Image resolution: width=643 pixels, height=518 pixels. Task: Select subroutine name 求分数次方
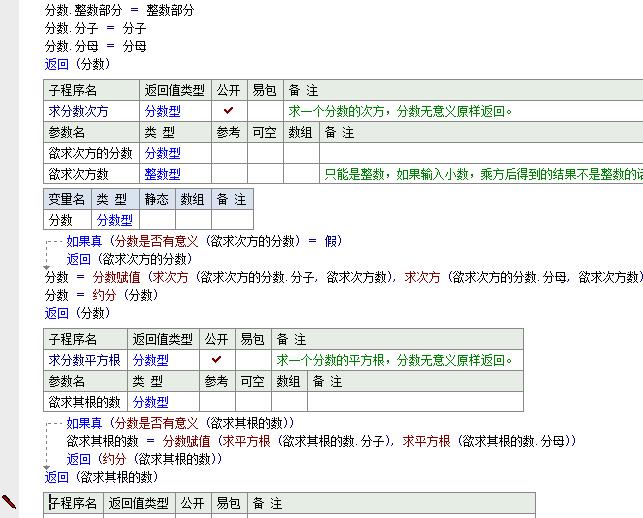click(78, 111)
